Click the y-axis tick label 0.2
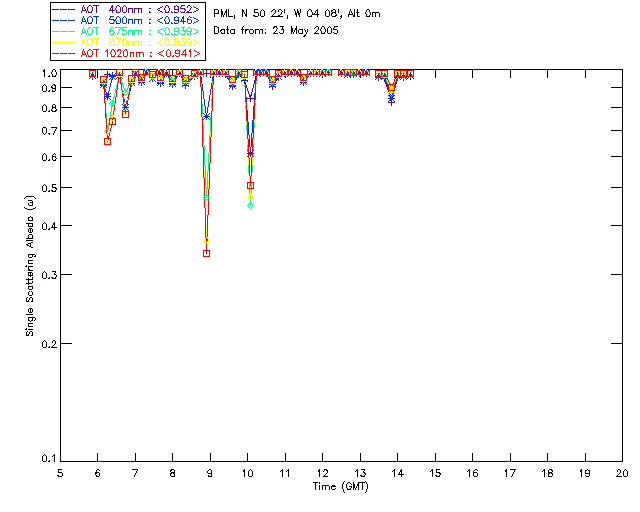This screenshot has height=512, width=640. pyautogui.click(x=49, y=344)
